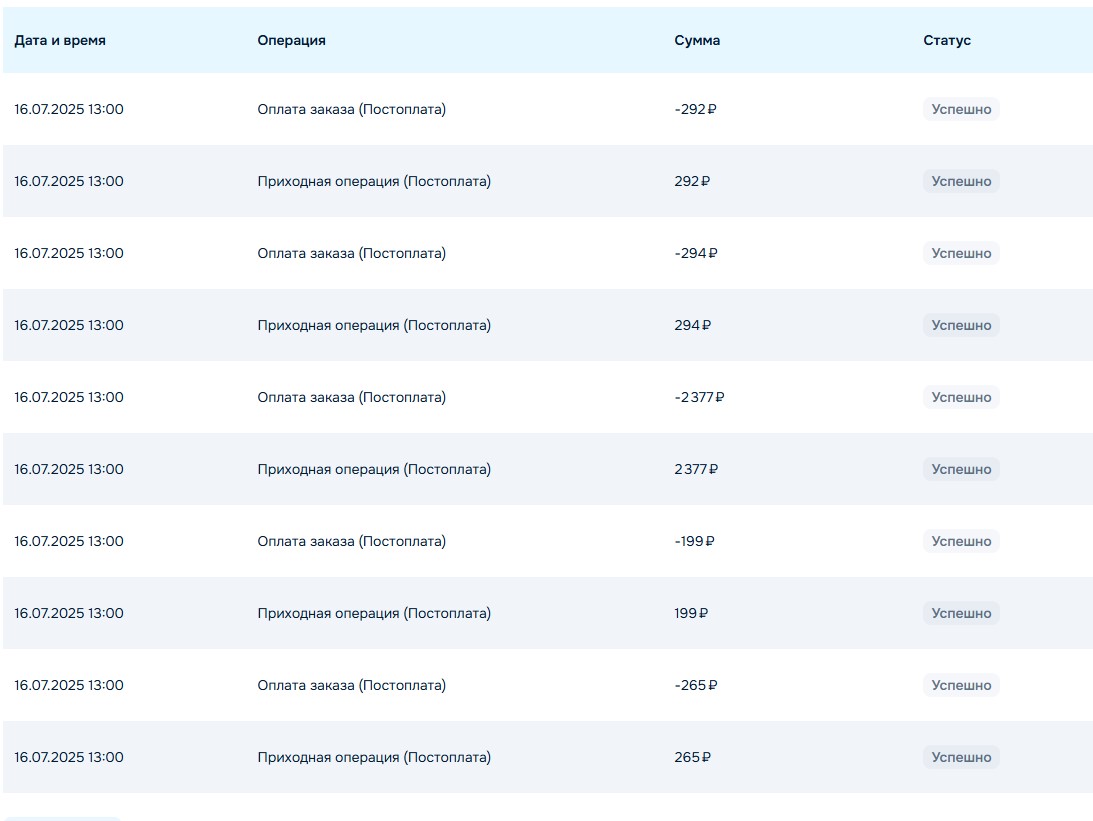Click the "Дата и время" column header
This screenshot has width=1093, height=821.
click(60, 41)
